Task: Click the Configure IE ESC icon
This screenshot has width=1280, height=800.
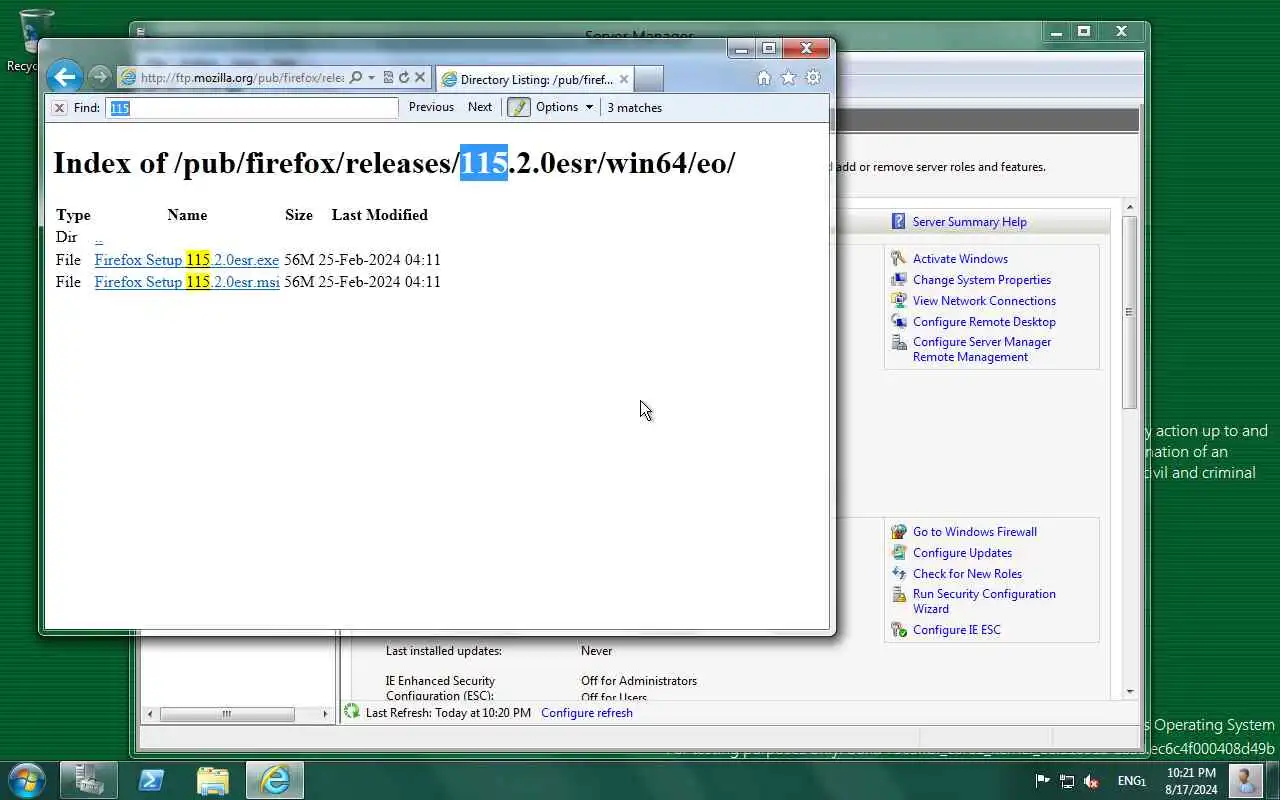Action: [x=898, y=630]
